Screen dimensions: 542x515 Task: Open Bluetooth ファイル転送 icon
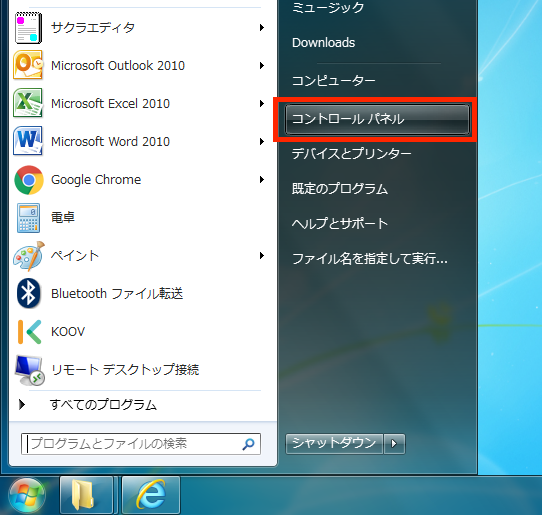29,293
